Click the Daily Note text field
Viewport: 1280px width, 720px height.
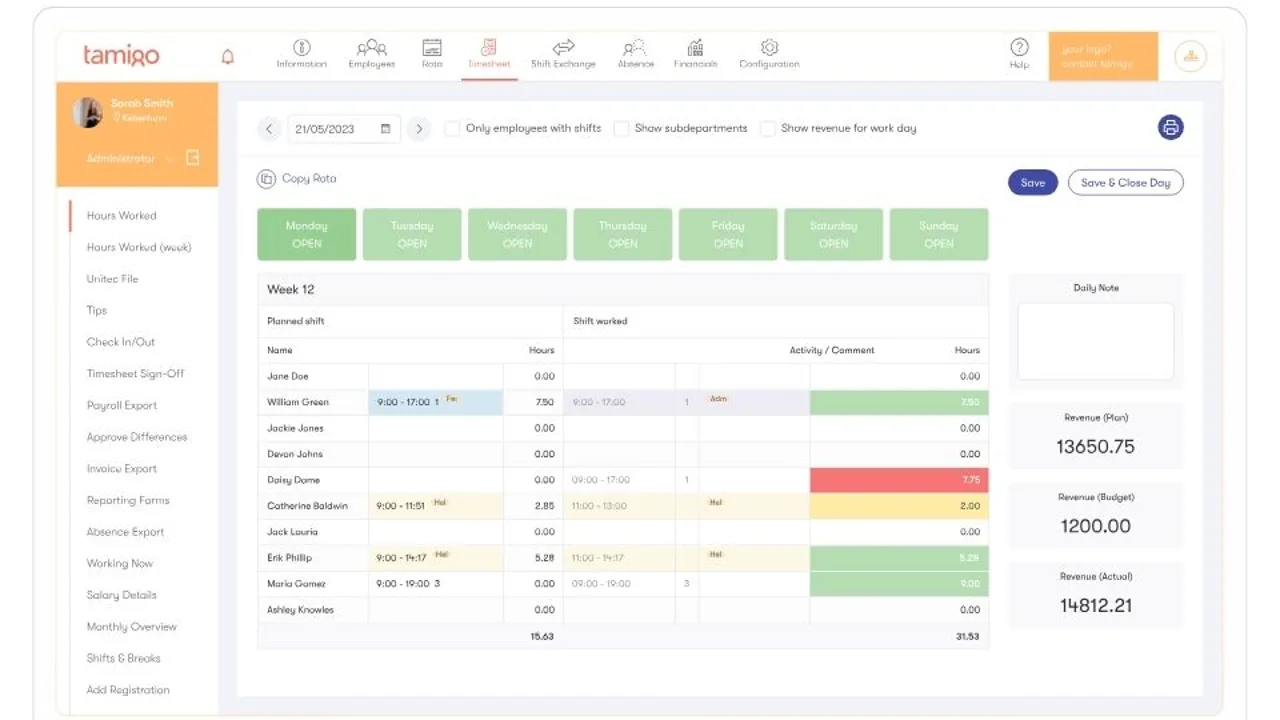1095,342
